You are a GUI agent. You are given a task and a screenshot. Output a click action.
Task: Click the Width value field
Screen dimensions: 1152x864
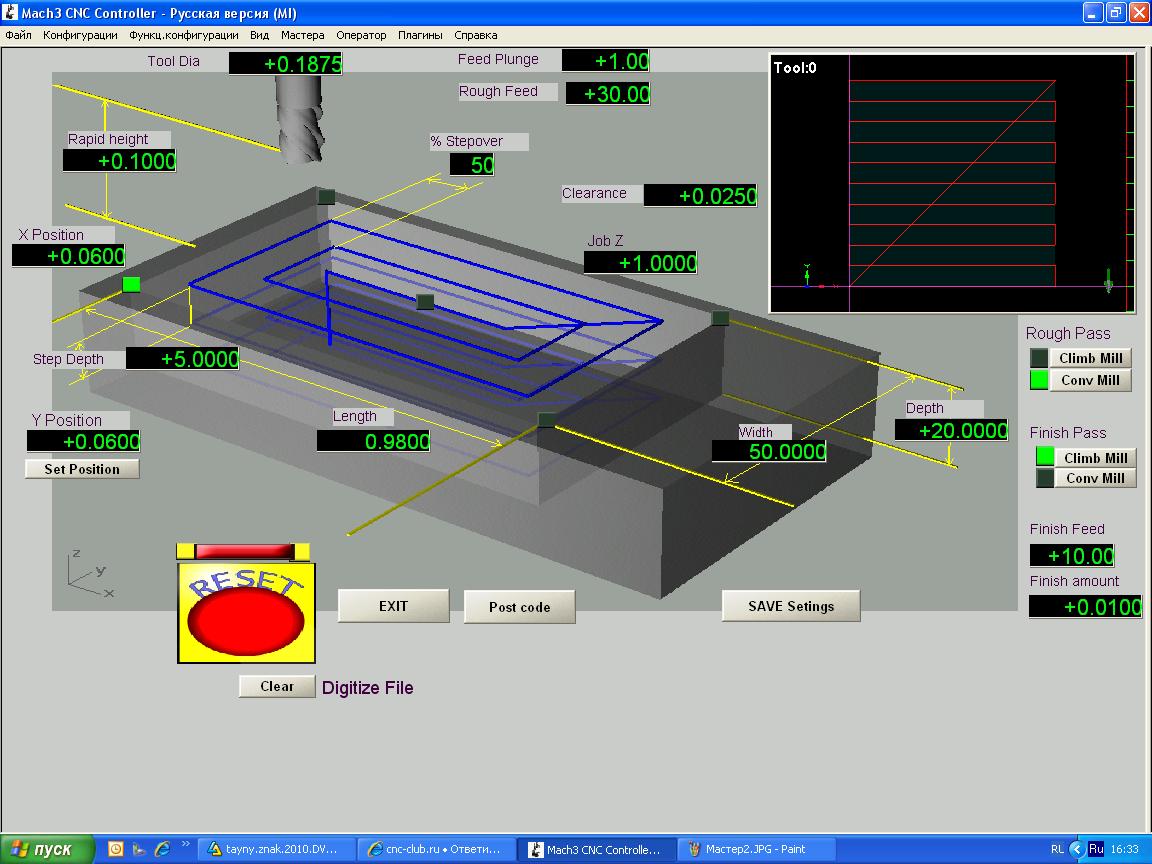(x=769, y=451)
